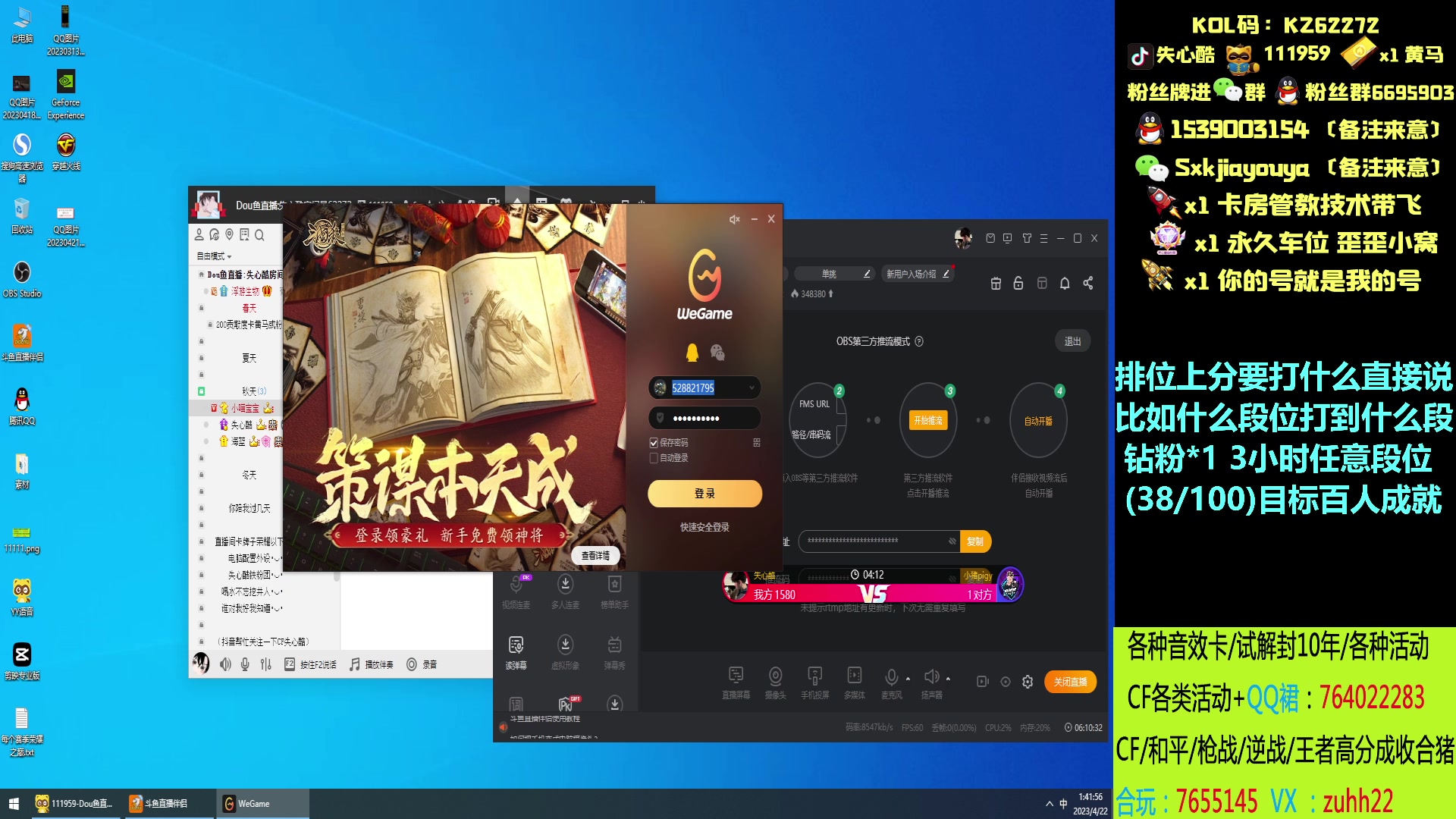Click the share icon in streaming companion
The width and height of the screenshot is (1456, 819).
(x=1088, y=283)
